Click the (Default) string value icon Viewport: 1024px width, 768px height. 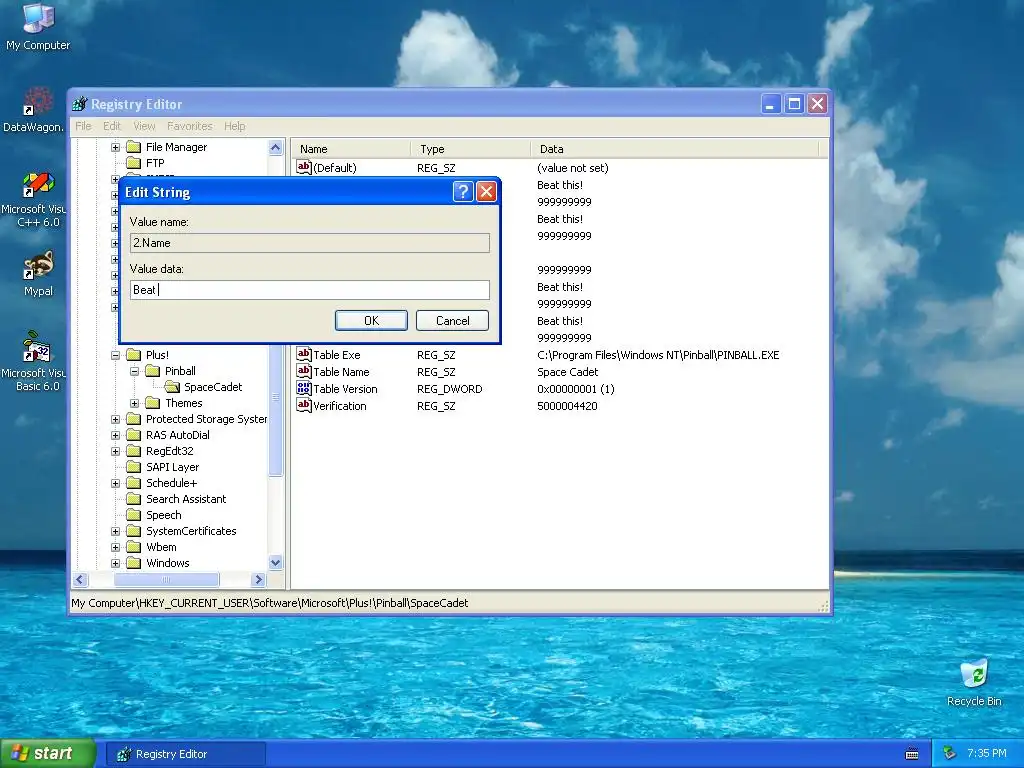coord(304,167)
